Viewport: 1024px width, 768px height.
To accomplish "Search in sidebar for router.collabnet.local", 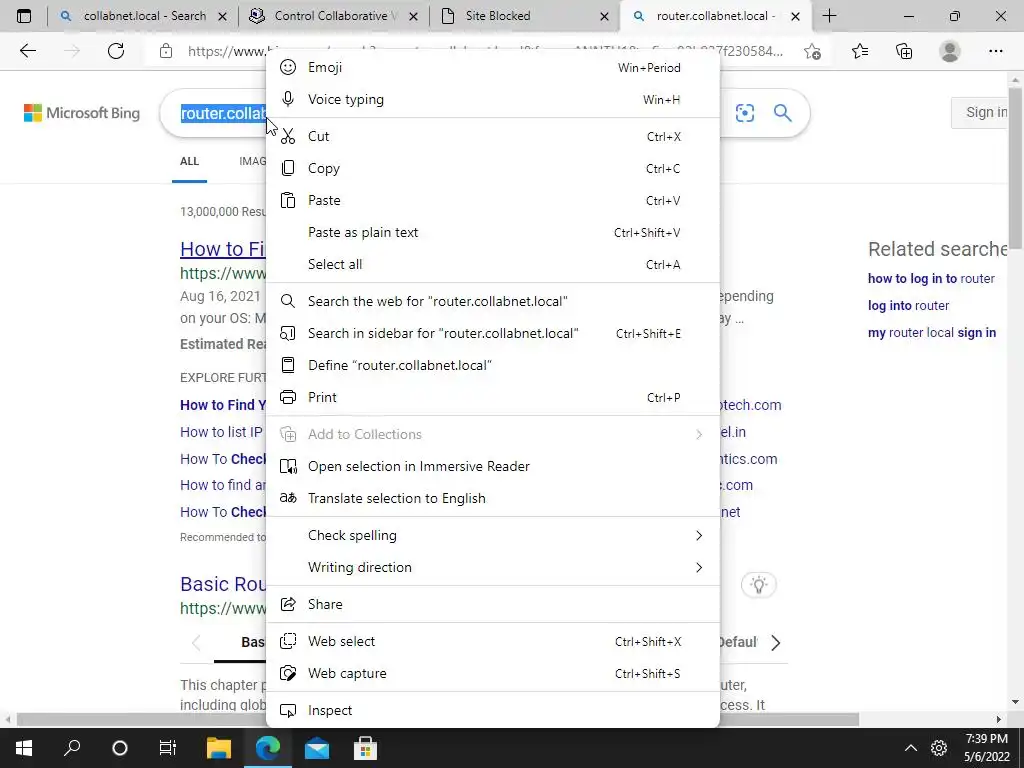I will click(x=492, y=333).
